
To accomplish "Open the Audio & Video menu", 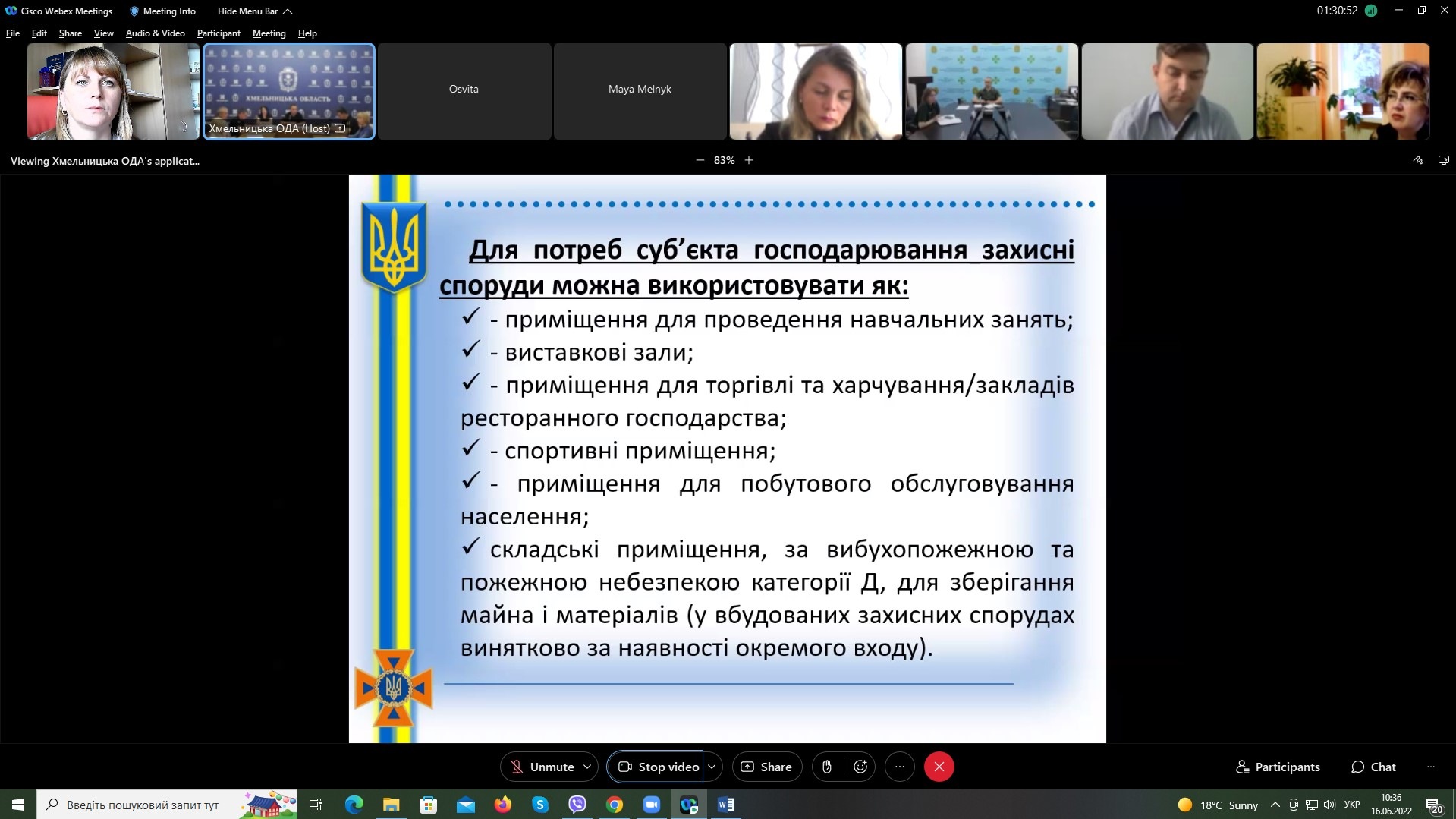I will [155, 33].
